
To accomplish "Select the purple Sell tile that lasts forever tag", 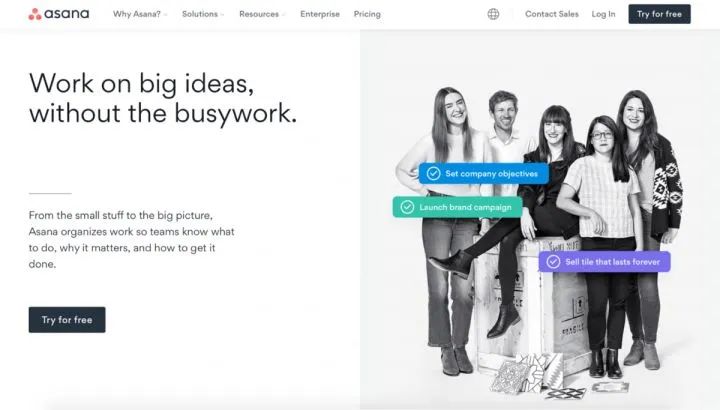I will 604,262.
